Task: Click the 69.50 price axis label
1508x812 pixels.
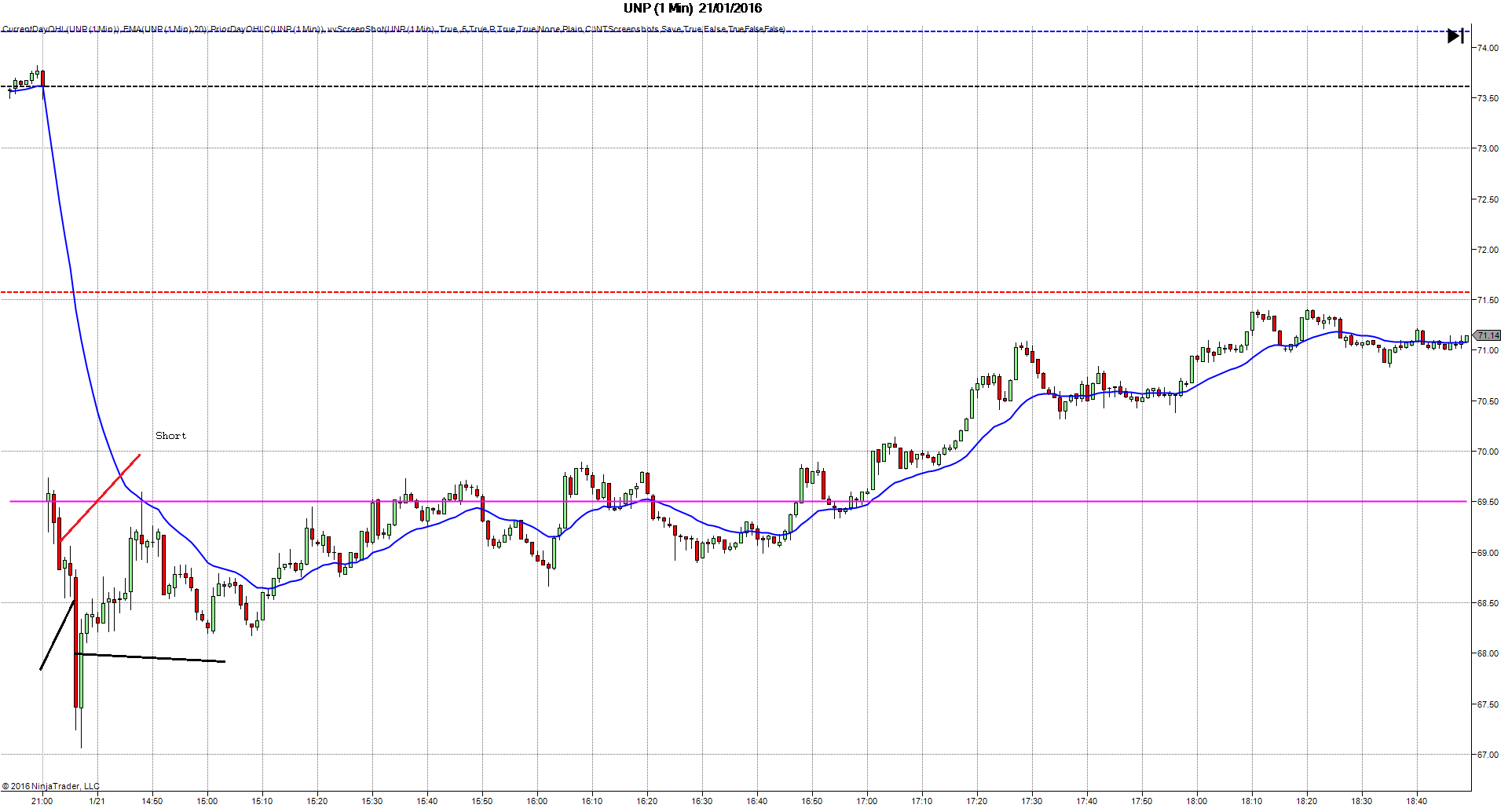Action: coord(1487,502)
